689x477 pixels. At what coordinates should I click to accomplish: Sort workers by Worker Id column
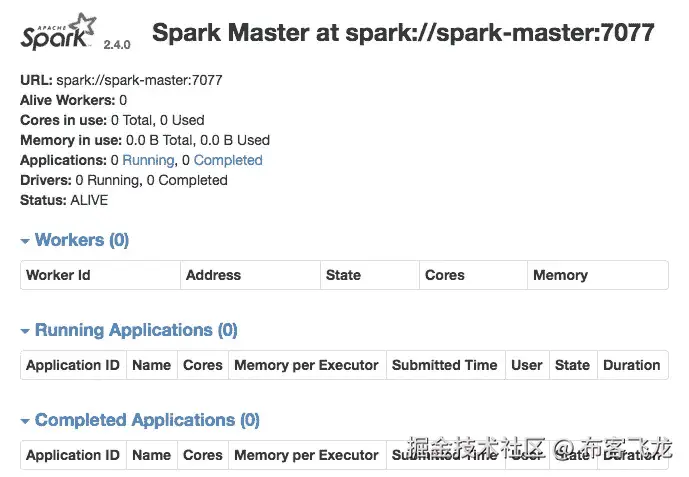(101, 275)
